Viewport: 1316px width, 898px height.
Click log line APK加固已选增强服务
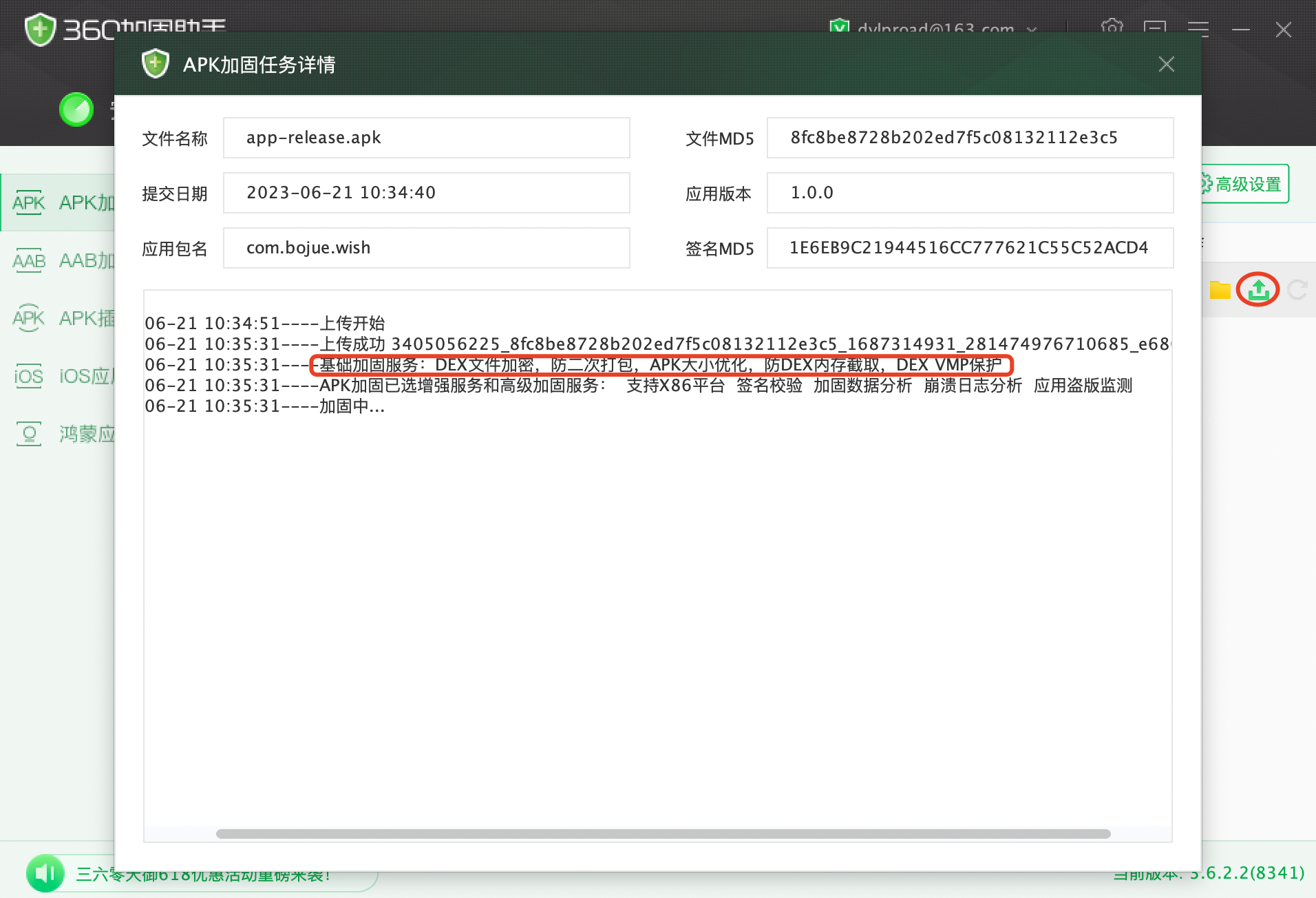tap(639, 385)
